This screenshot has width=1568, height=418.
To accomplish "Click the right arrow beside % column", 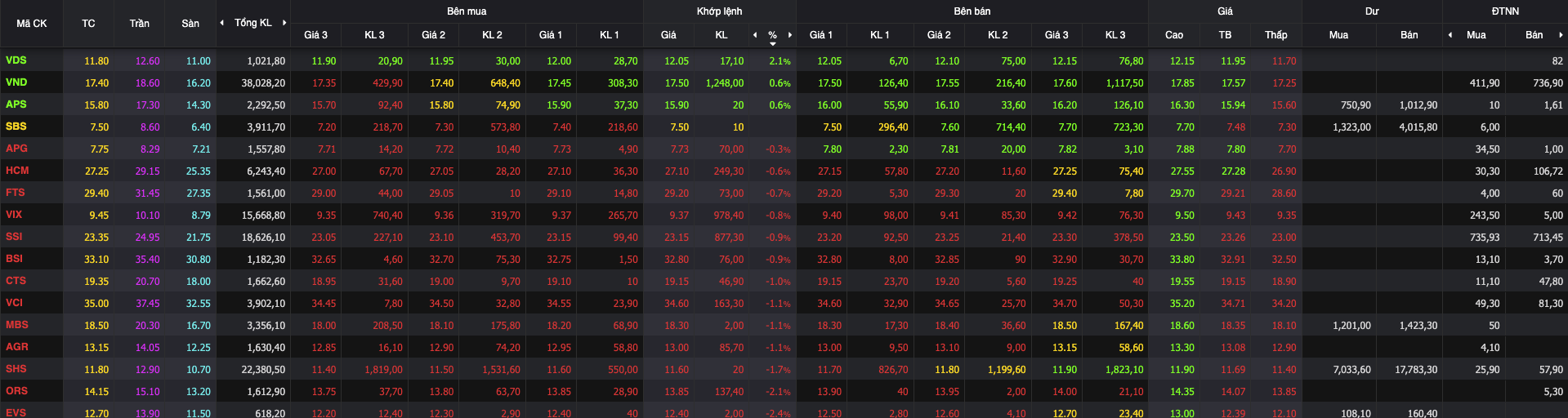I will (790, 35).
